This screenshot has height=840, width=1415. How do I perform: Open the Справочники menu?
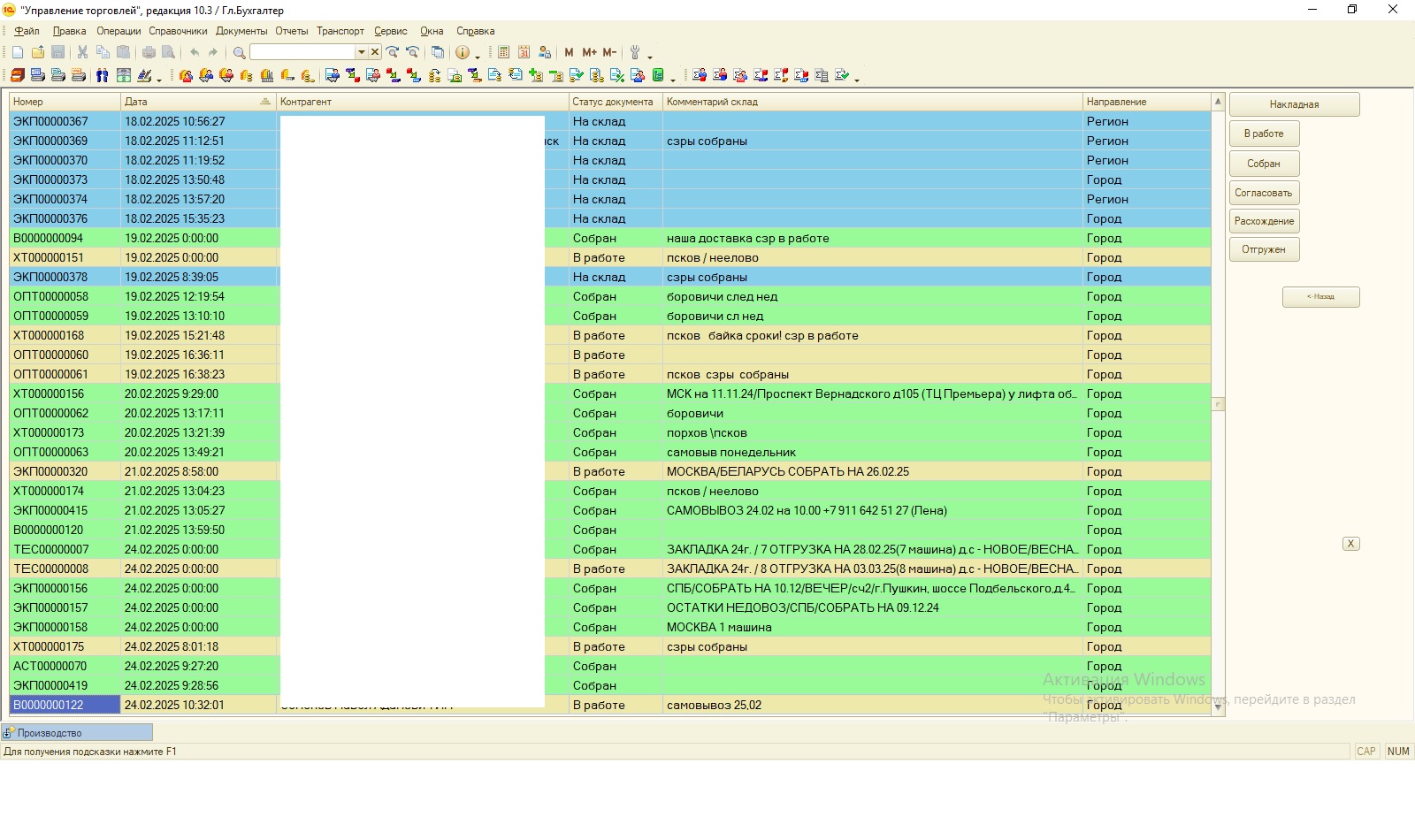point(178,31)
